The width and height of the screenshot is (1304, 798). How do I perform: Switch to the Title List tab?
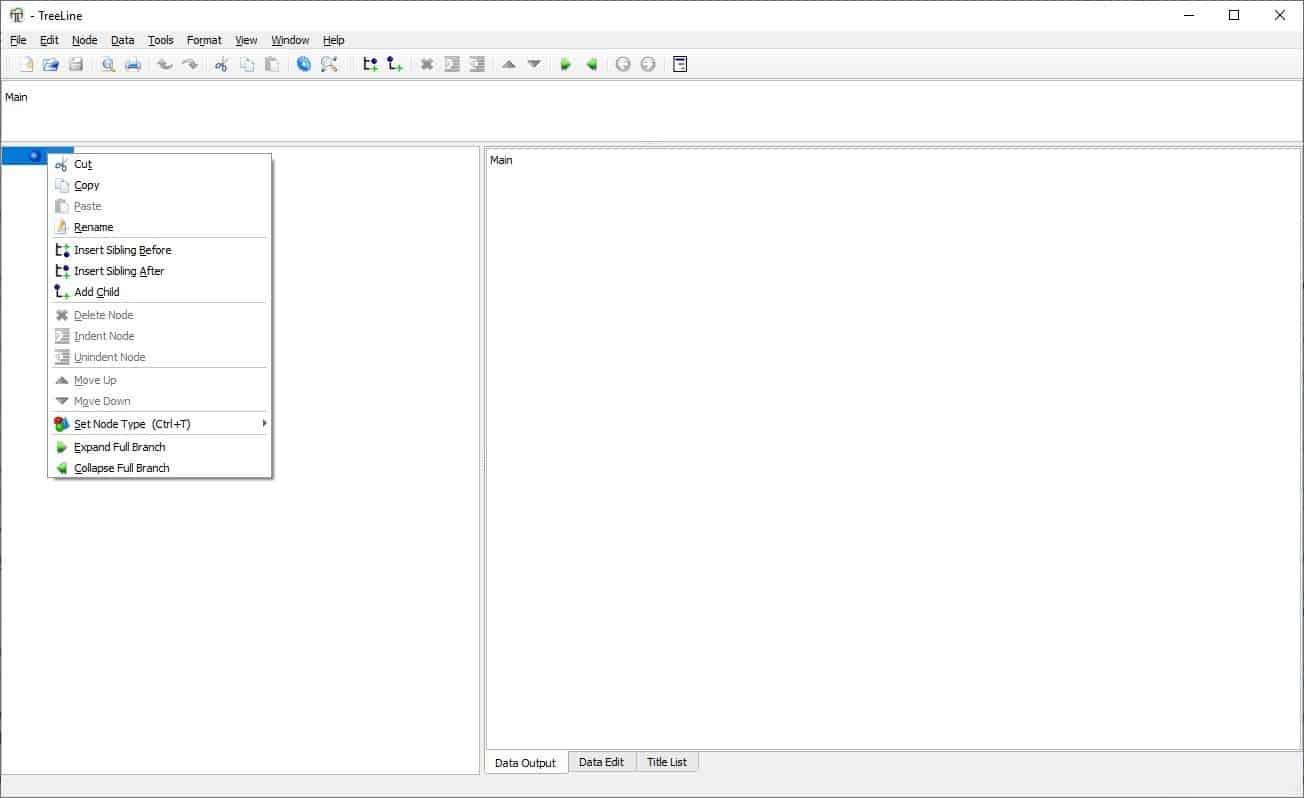pos(666,762)
